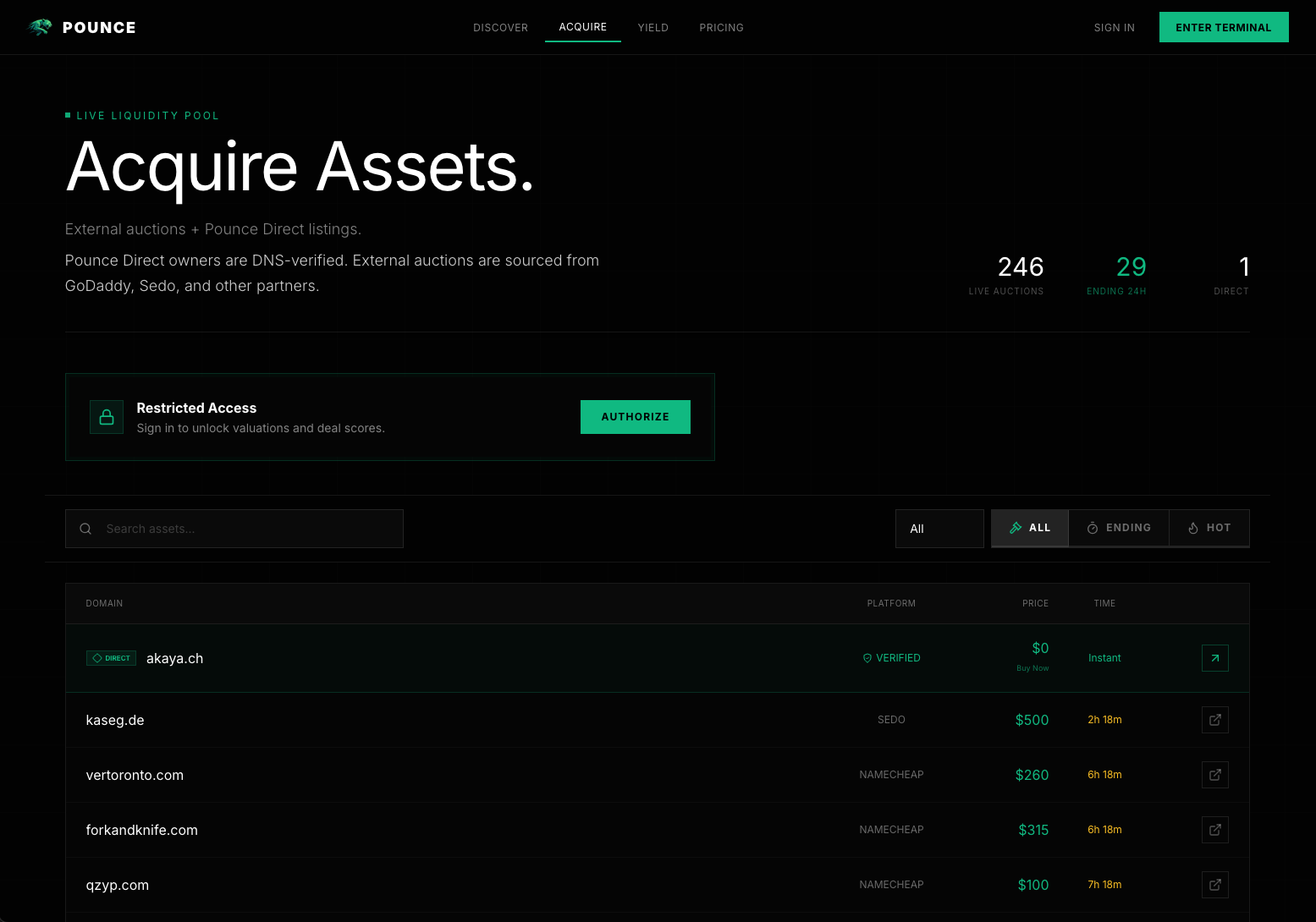Switch to ENDING auctions filter
The image size is (1316, 922).
(1119, 528)
